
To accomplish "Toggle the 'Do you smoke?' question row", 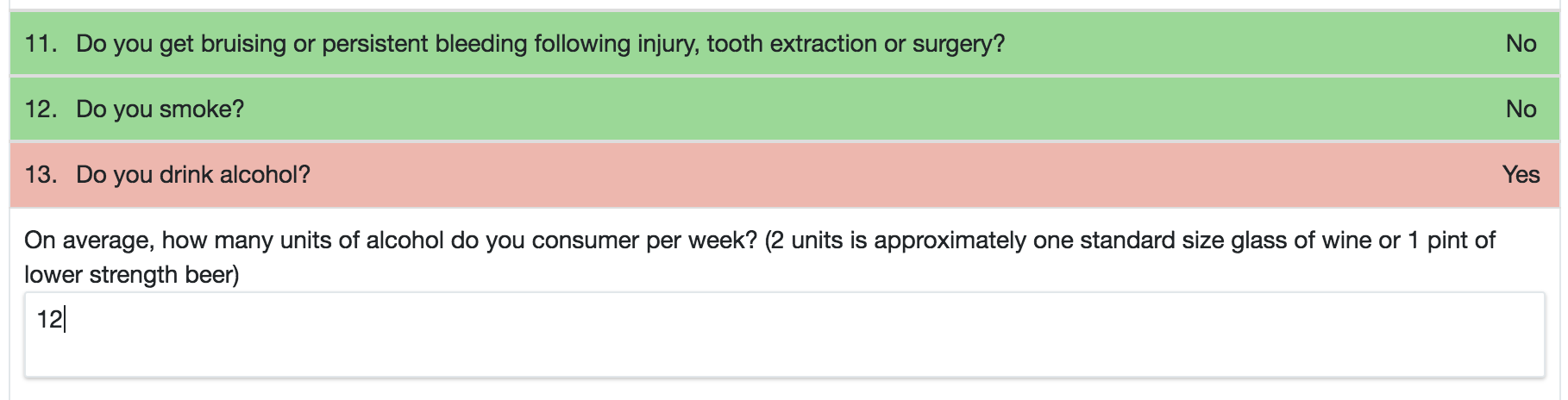I will tap(784, 109).
